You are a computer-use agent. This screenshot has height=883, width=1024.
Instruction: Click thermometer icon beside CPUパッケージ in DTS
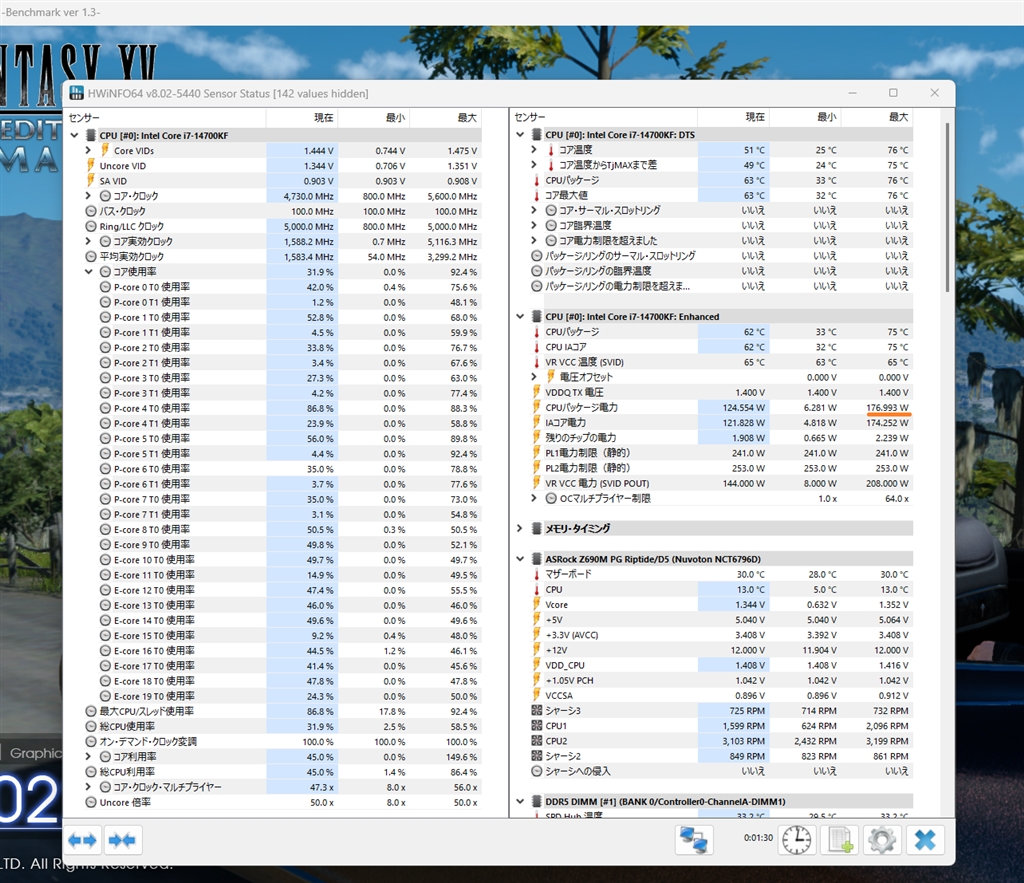coord(537,180)
